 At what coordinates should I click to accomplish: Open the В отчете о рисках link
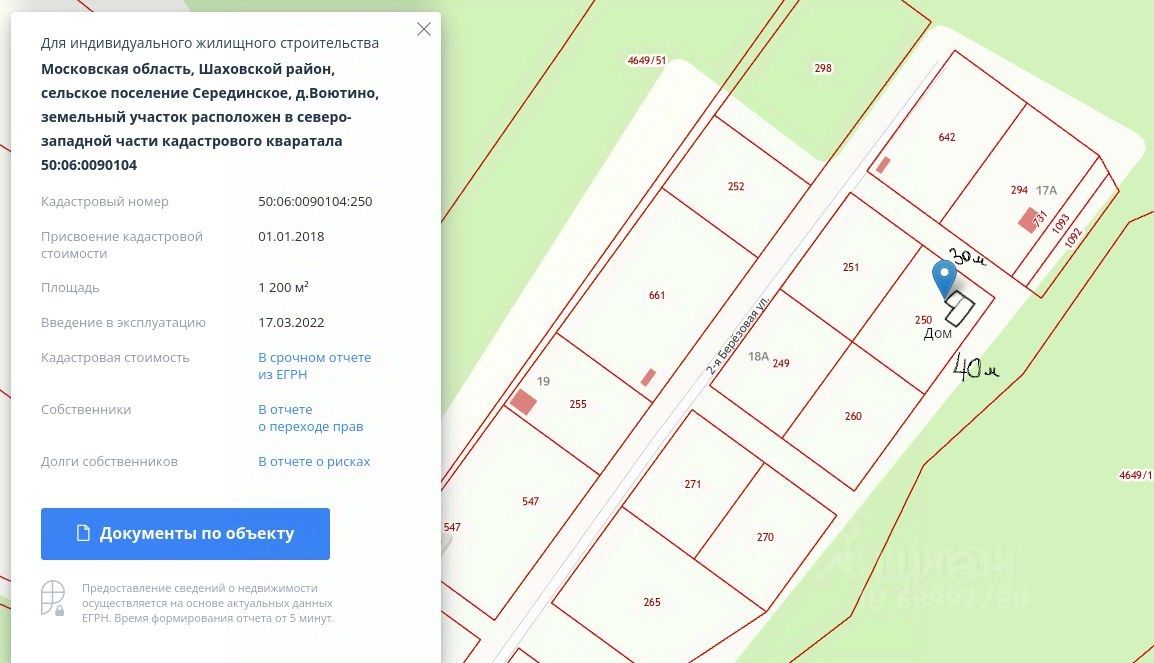[x=314, y=461]
